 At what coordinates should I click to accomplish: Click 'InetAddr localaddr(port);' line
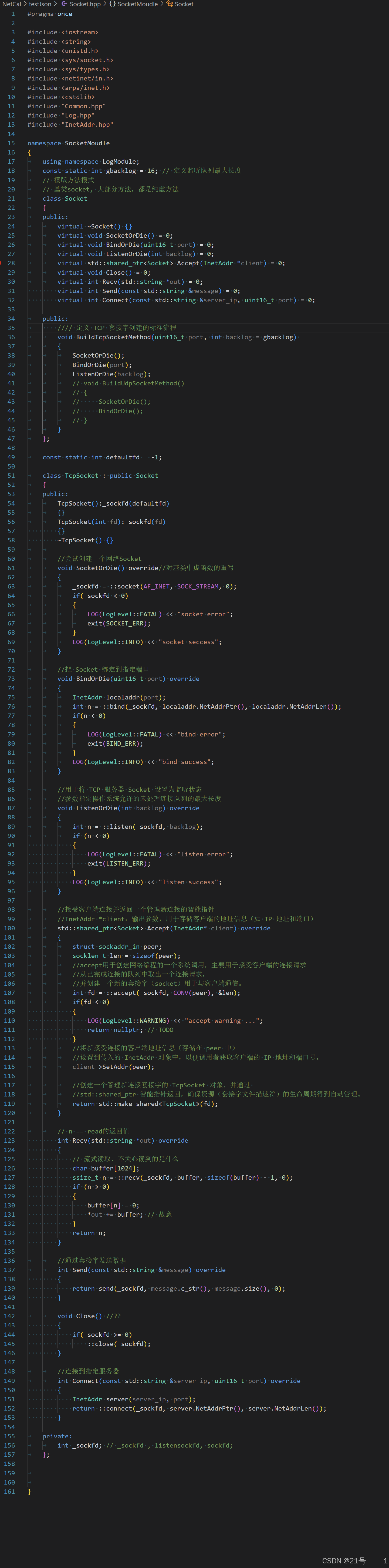119,698
